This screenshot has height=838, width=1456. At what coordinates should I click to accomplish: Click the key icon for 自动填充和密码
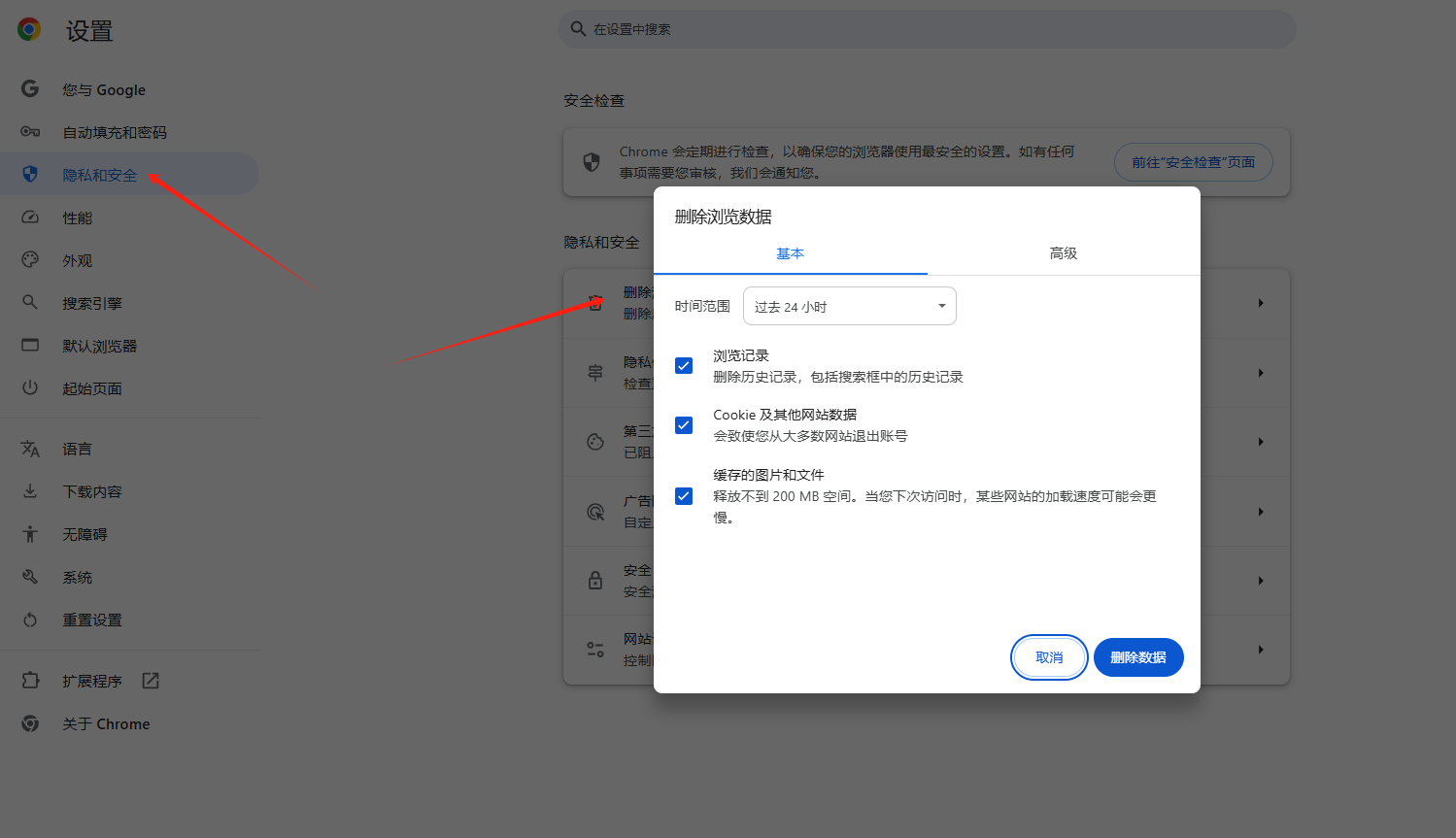pos(30,132)
